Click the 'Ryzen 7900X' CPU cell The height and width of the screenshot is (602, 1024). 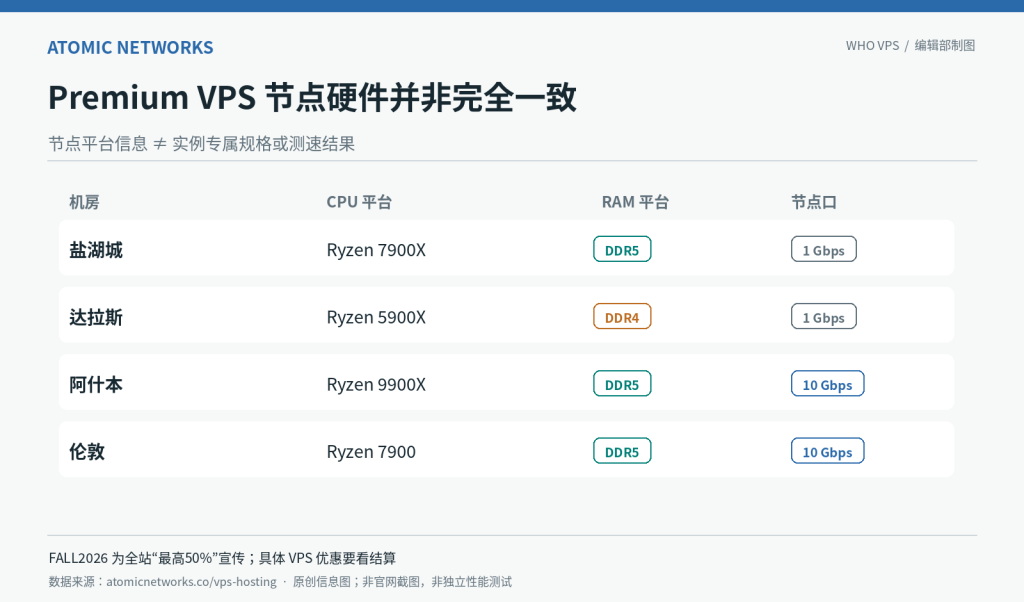[376, 250]
